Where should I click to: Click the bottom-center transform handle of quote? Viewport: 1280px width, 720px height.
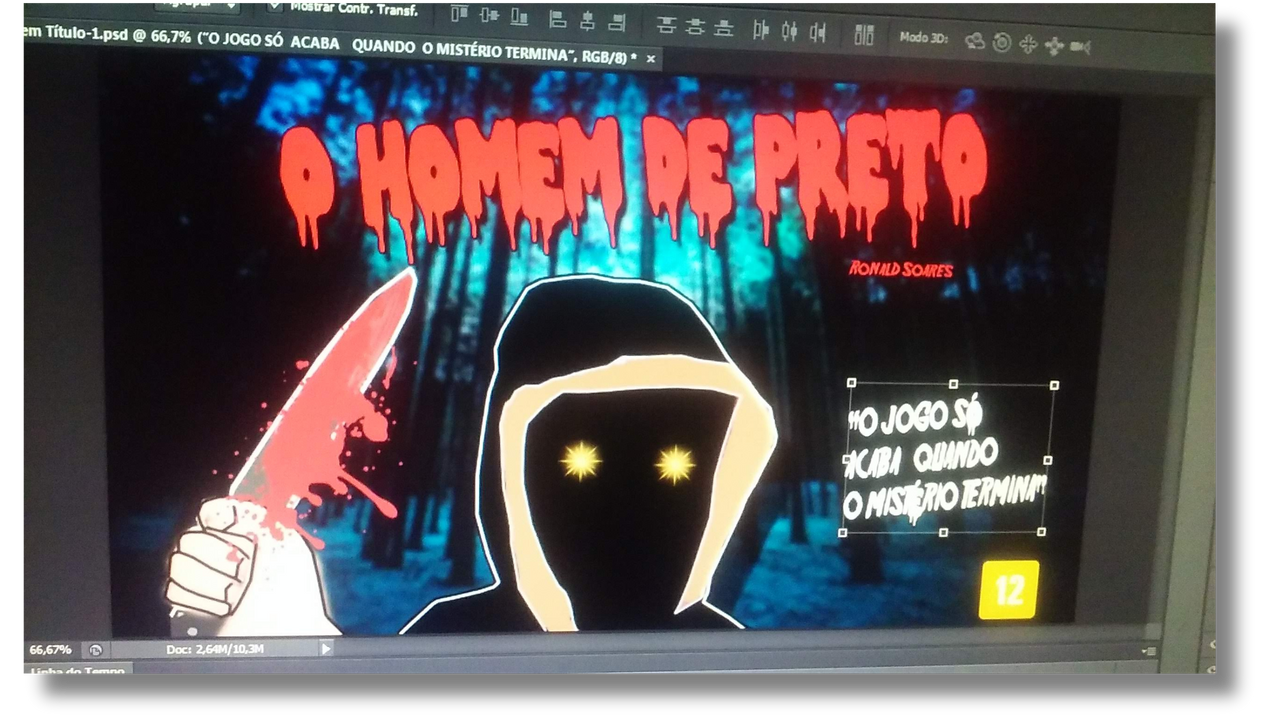tap(944, 533)
